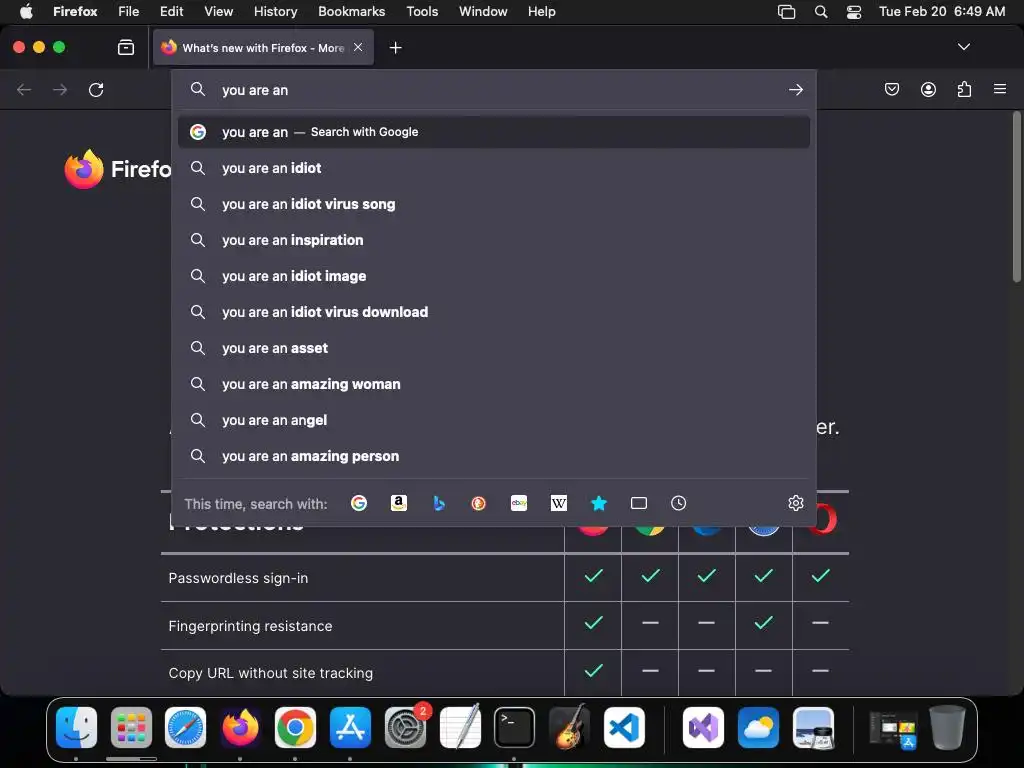
Task: Select What's new with Firefox tab
Action: point(263,47)
